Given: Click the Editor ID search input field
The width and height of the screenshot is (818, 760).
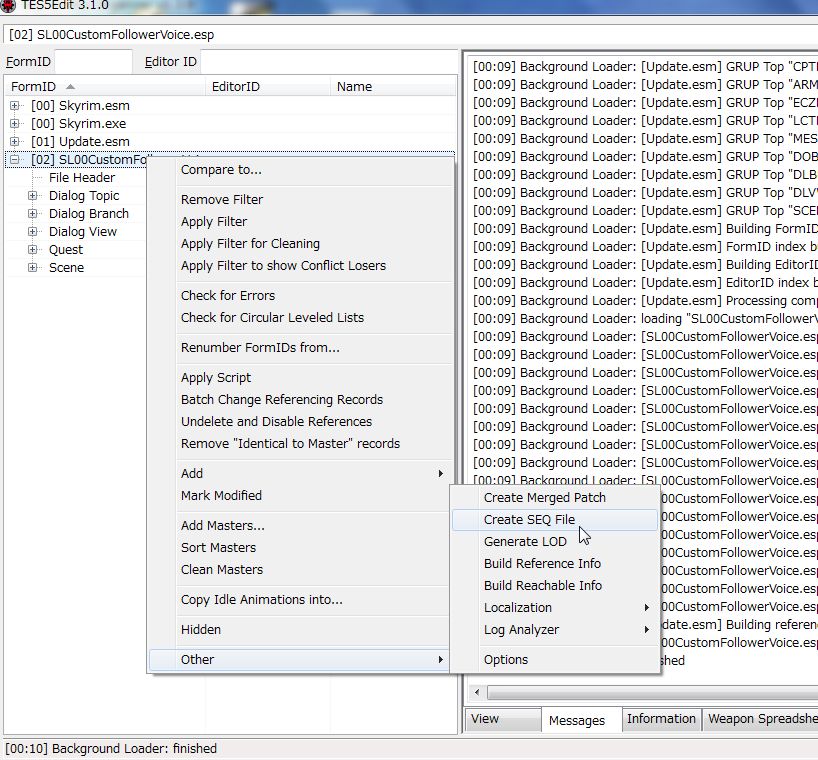Looking at the screenshot, I should click(x=329, y=62).
